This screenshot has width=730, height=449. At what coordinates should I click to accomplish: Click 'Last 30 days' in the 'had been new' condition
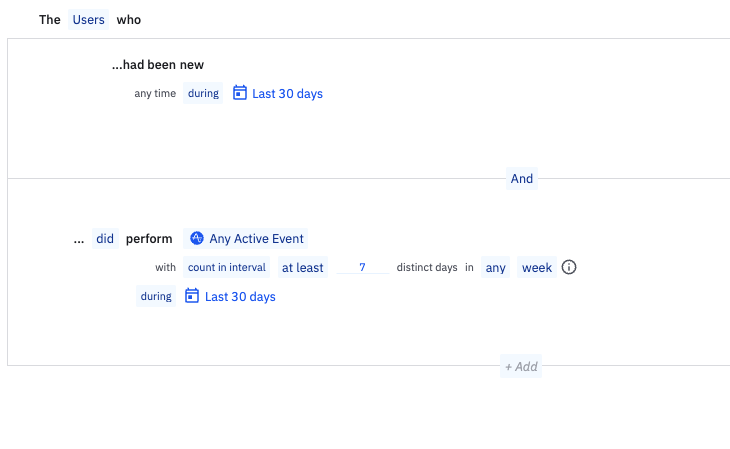(x=287, y=94)
